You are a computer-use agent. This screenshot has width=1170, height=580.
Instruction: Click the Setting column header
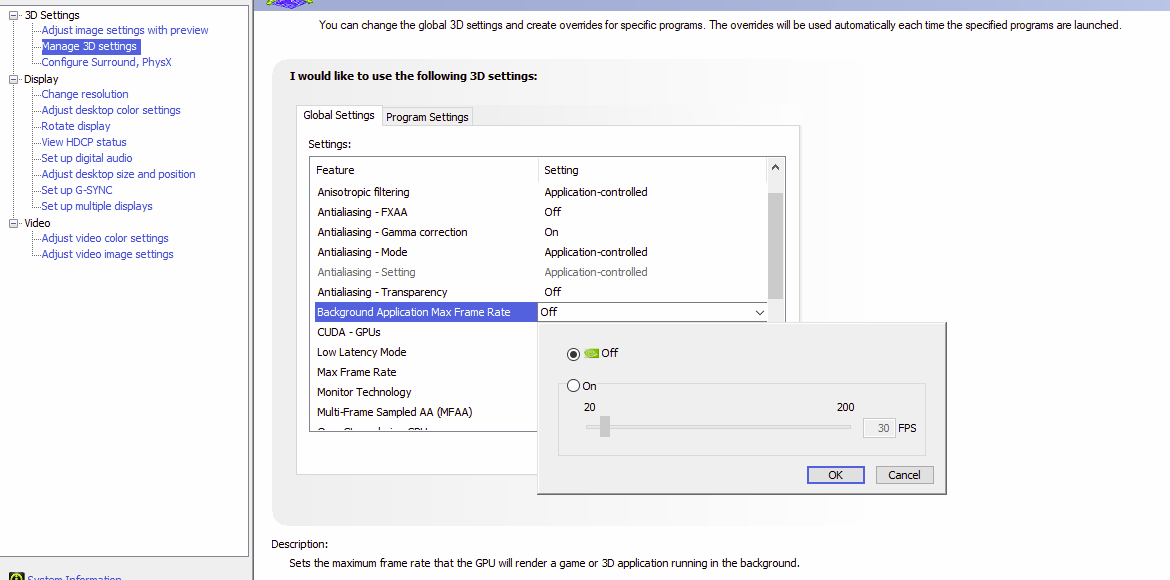[x=653, y=170]
